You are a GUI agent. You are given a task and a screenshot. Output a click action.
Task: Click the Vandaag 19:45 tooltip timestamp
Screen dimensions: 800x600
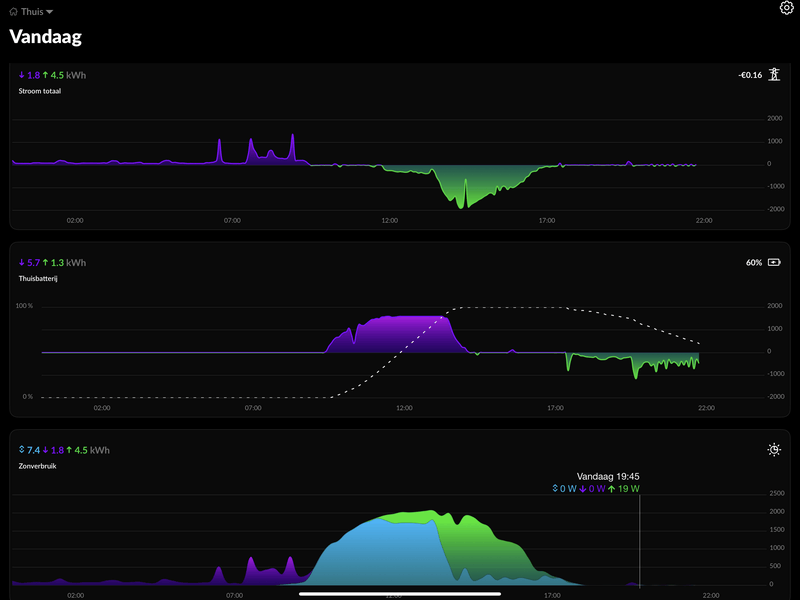[x=608, y=476]
